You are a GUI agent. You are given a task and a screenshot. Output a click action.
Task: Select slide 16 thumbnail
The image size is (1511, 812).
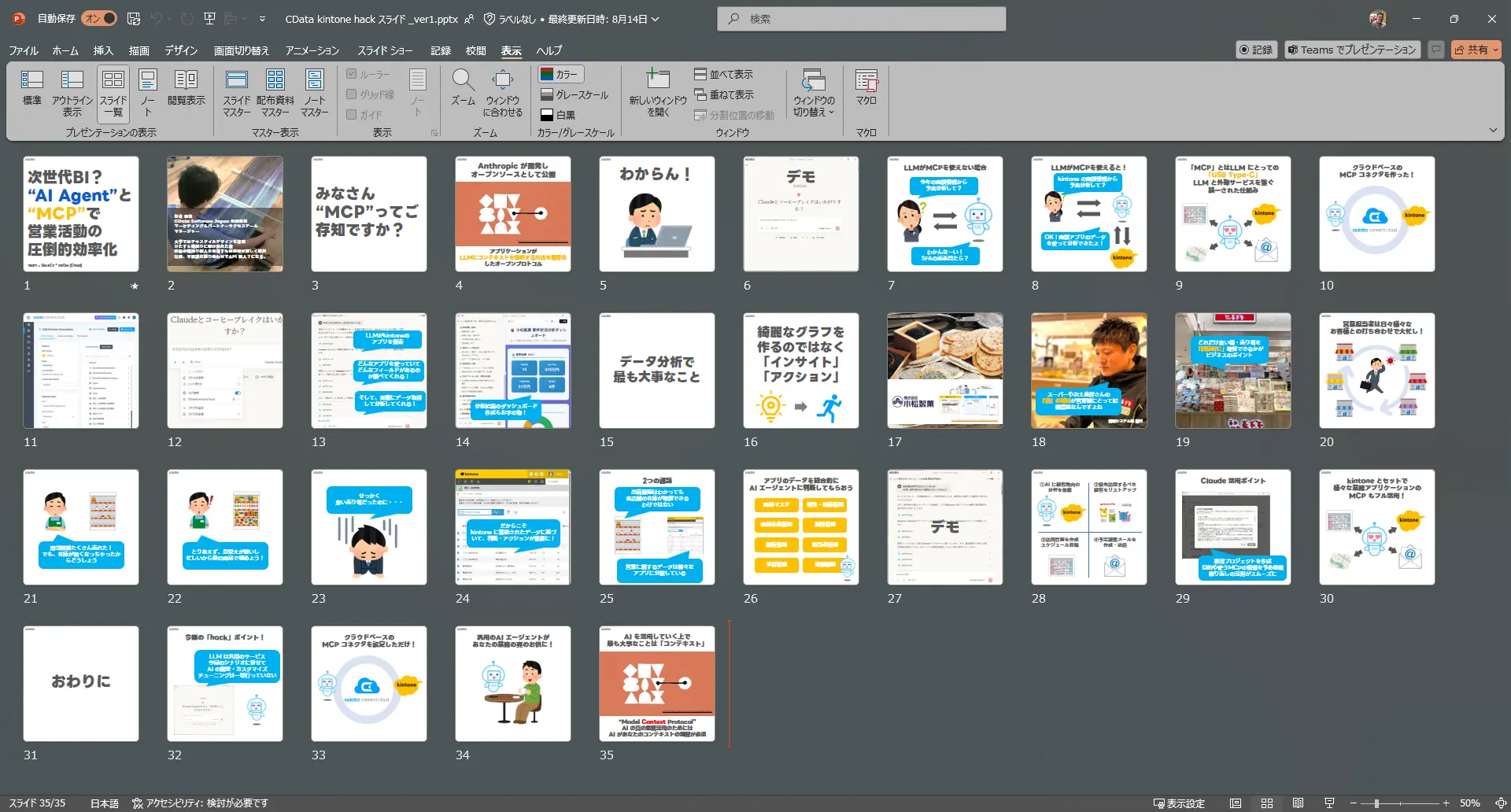click(800, 371)
